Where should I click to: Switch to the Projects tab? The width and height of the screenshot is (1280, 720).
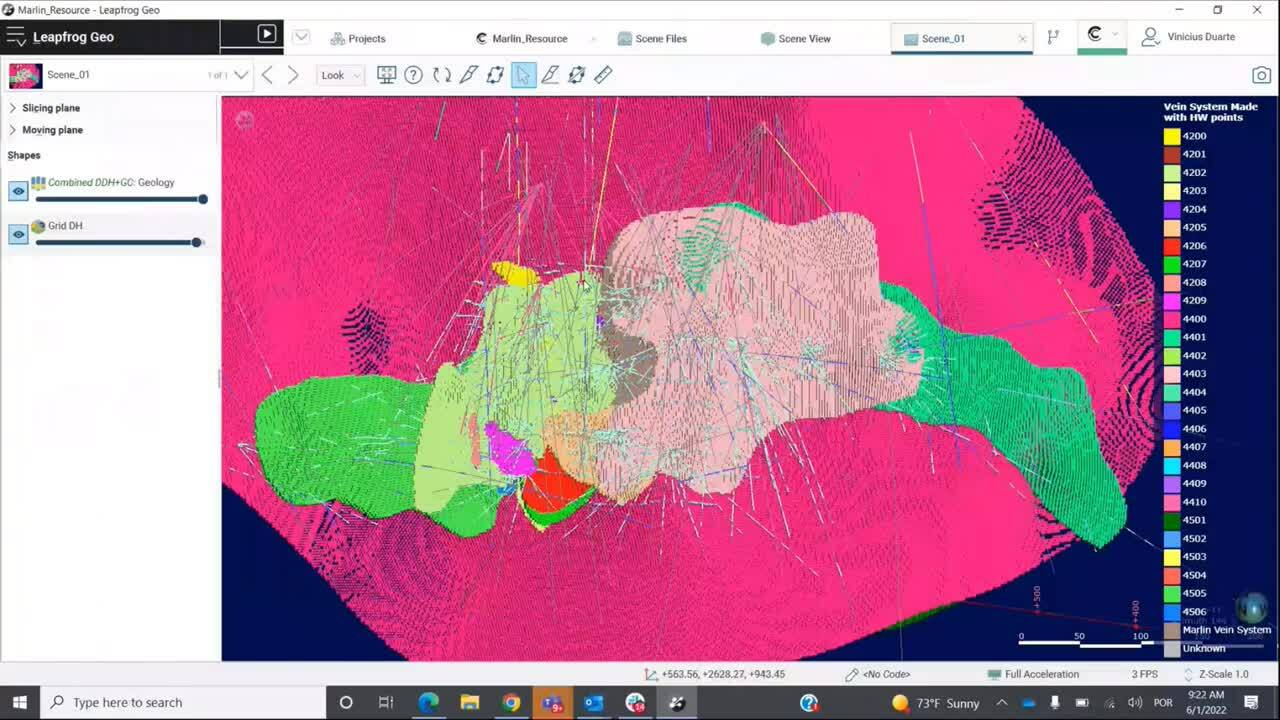(358, 38)
